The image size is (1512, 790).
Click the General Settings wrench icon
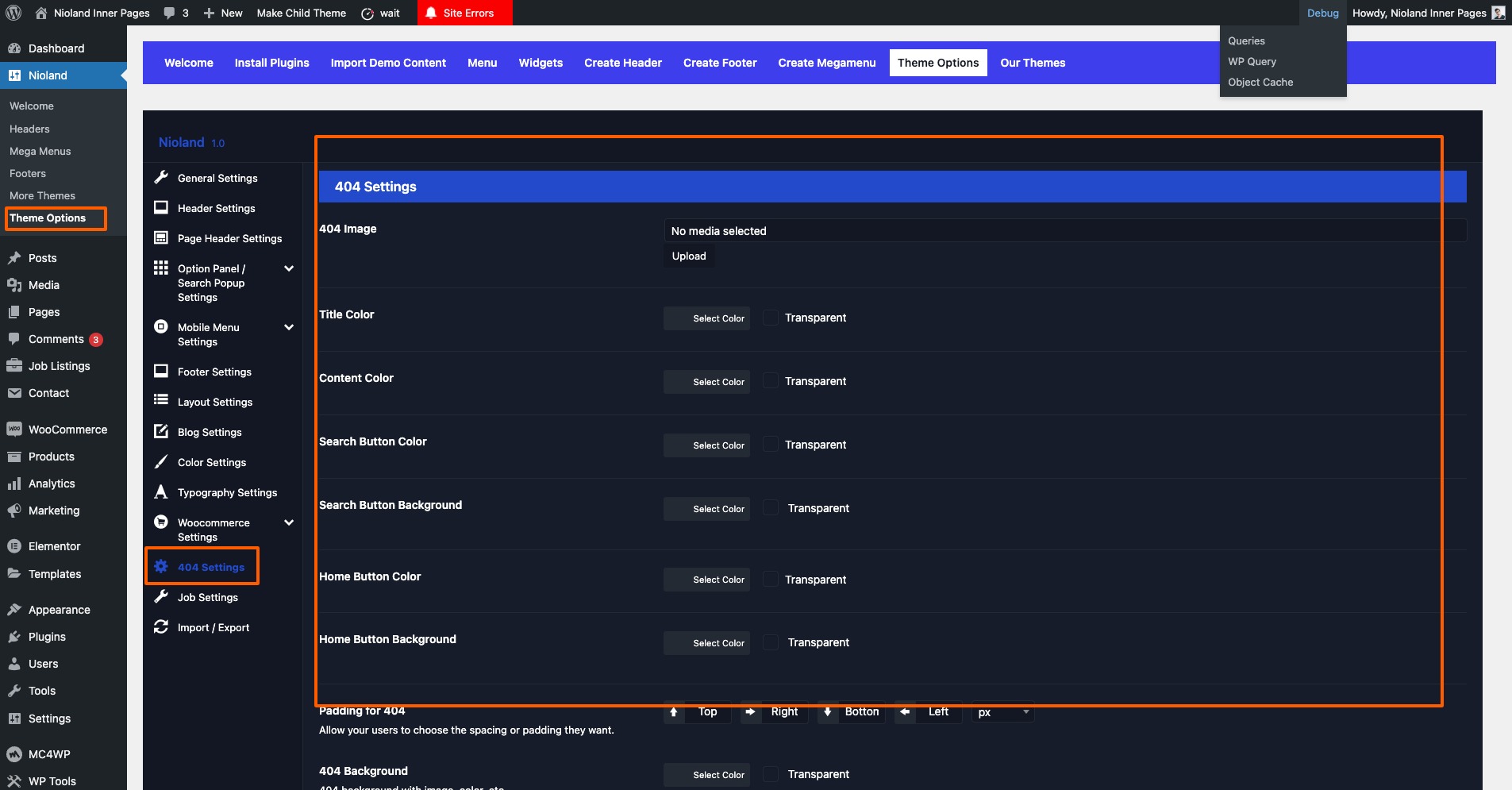(161, 178)
